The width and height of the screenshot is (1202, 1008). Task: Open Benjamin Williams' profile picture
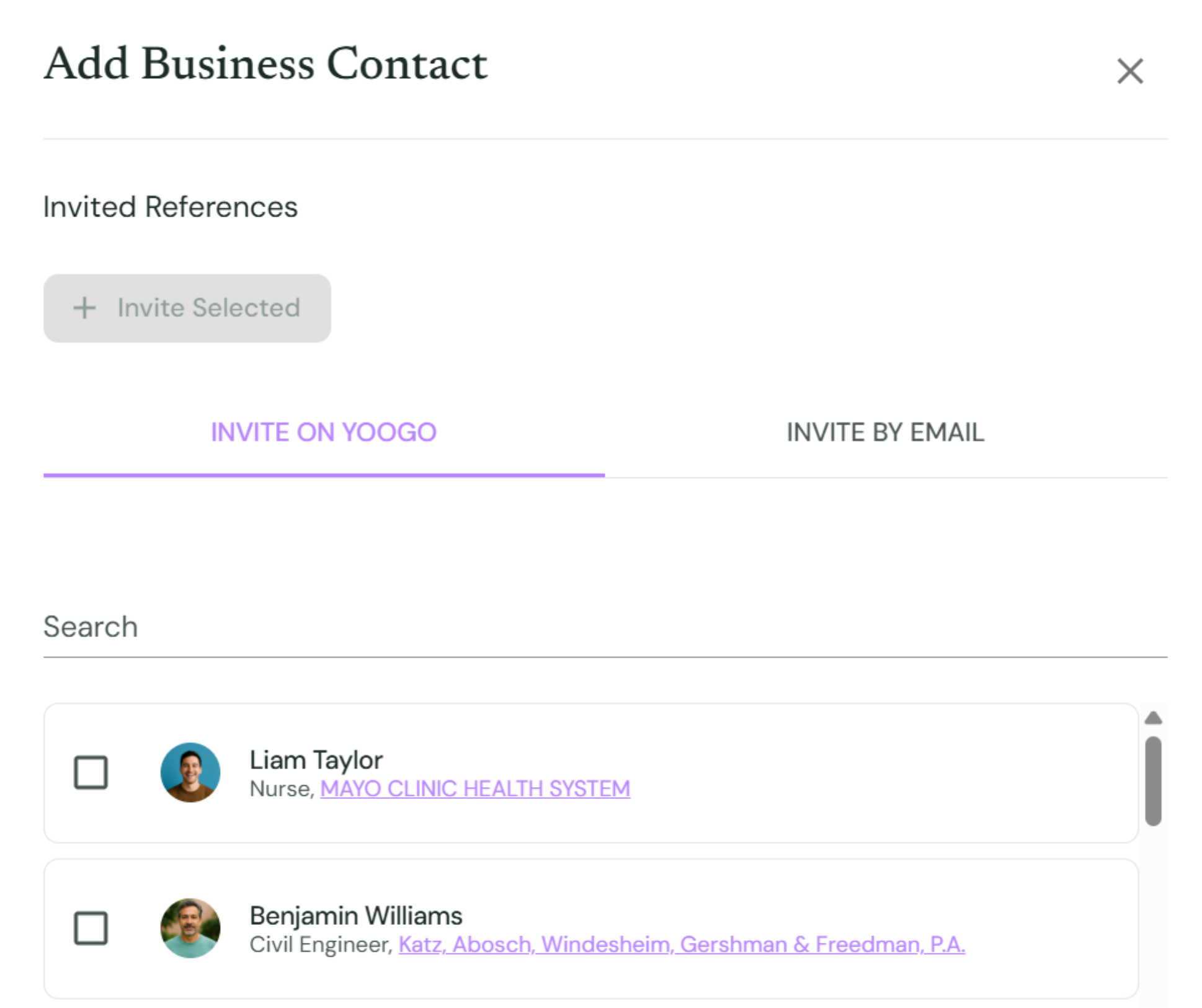(190, 928)
